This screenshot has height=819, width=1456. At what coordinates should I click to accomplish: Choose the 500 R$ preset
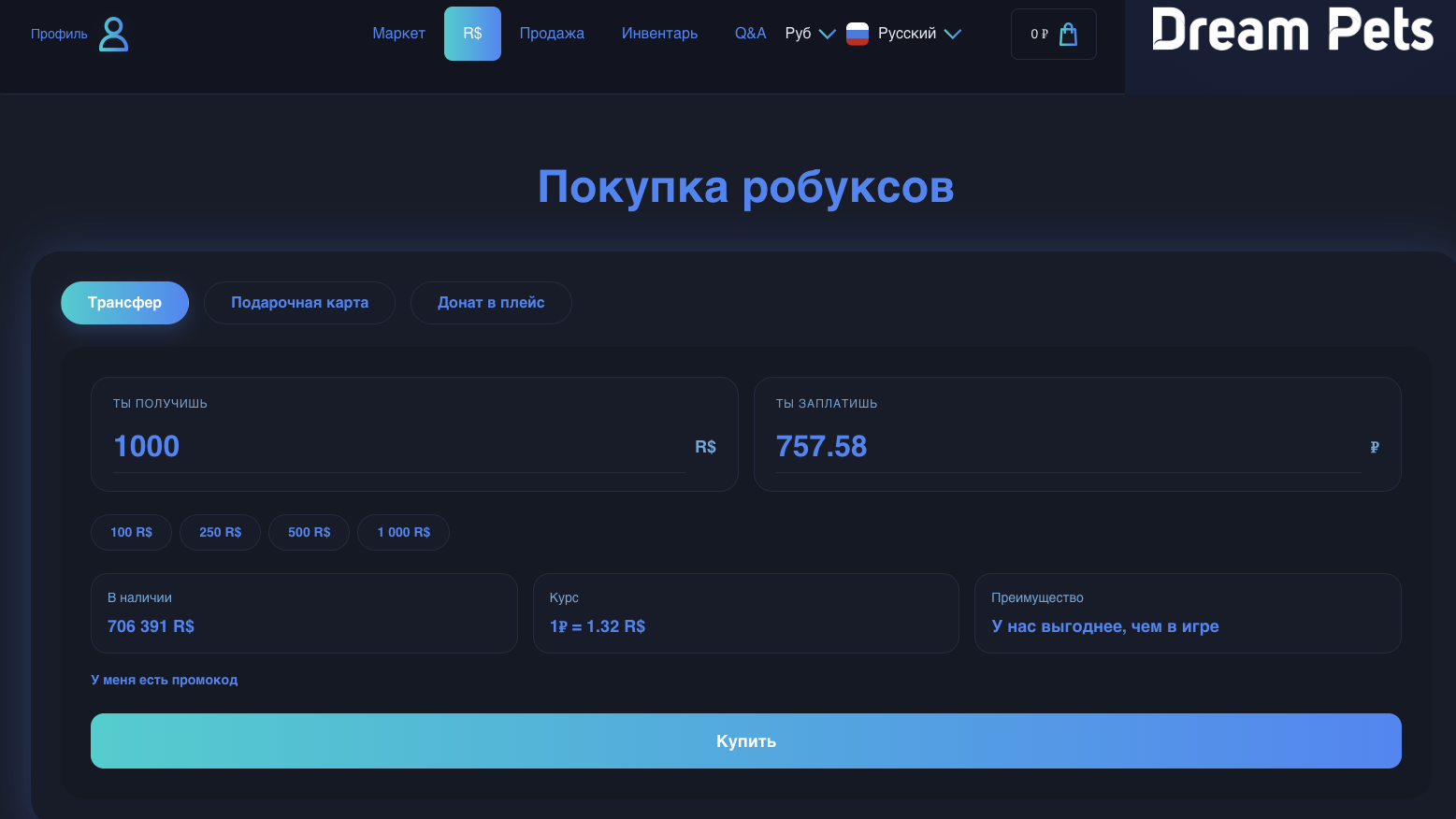click(x=309, y=532)
